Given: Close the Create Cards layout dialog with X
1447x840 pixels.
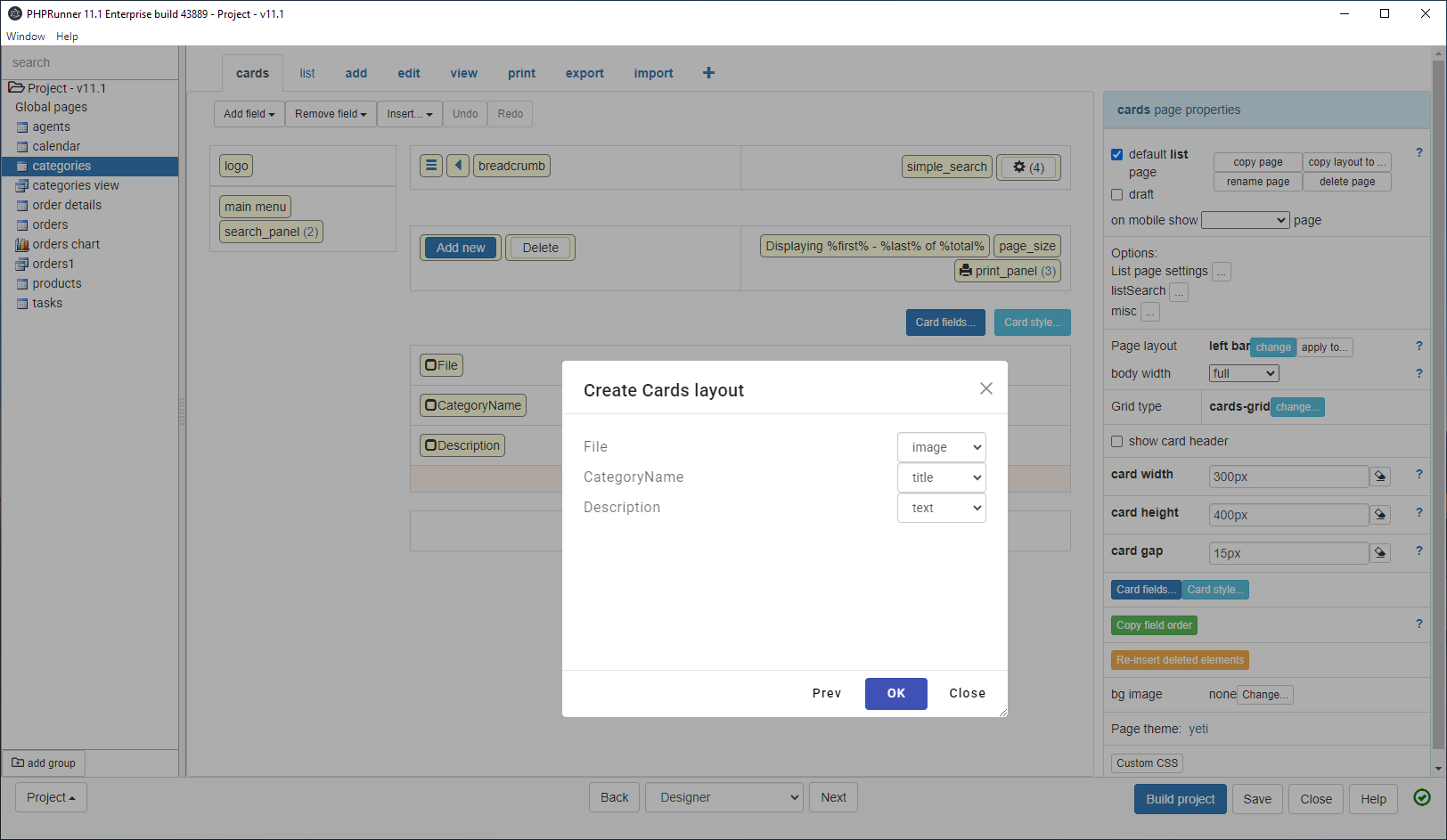Looking at the screenshot, I should pos(985,388).
